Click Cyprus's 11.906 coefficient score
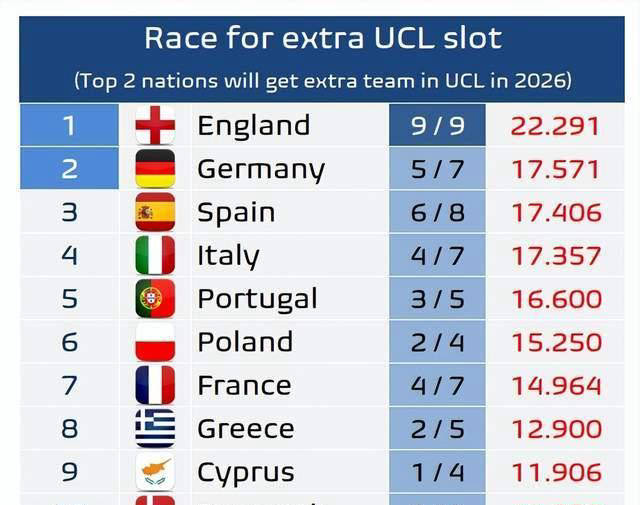 point(556,472)
